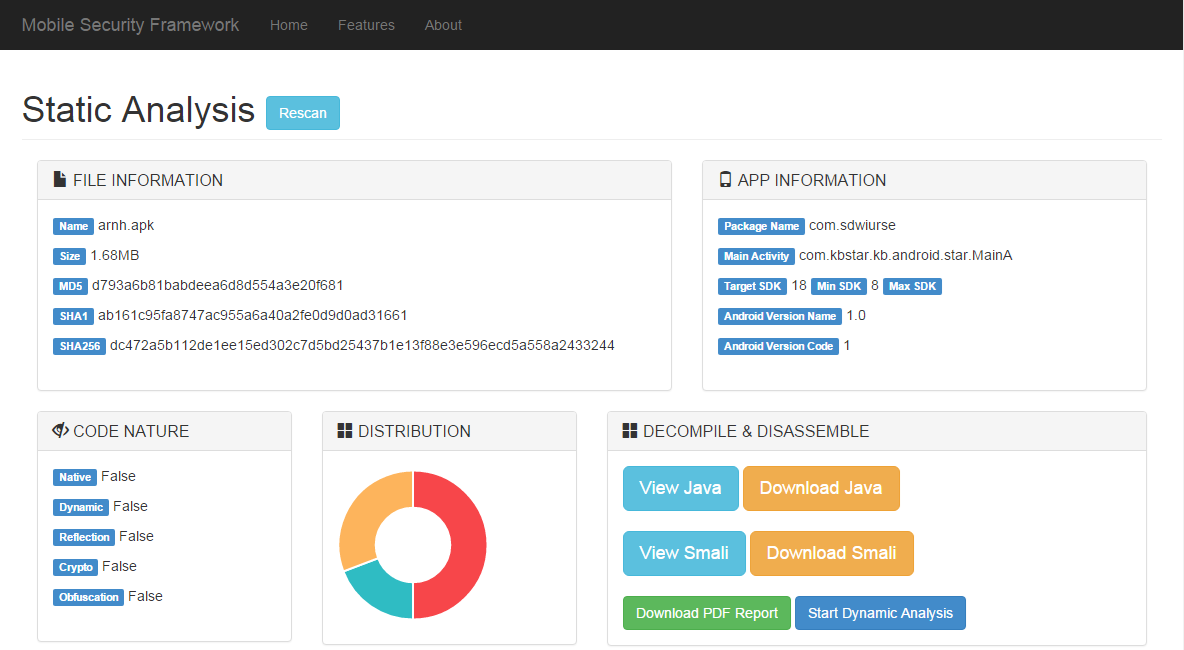Click the Obfuscation badge
Viewport: 1184px width, 650px height.
point(88,598)
